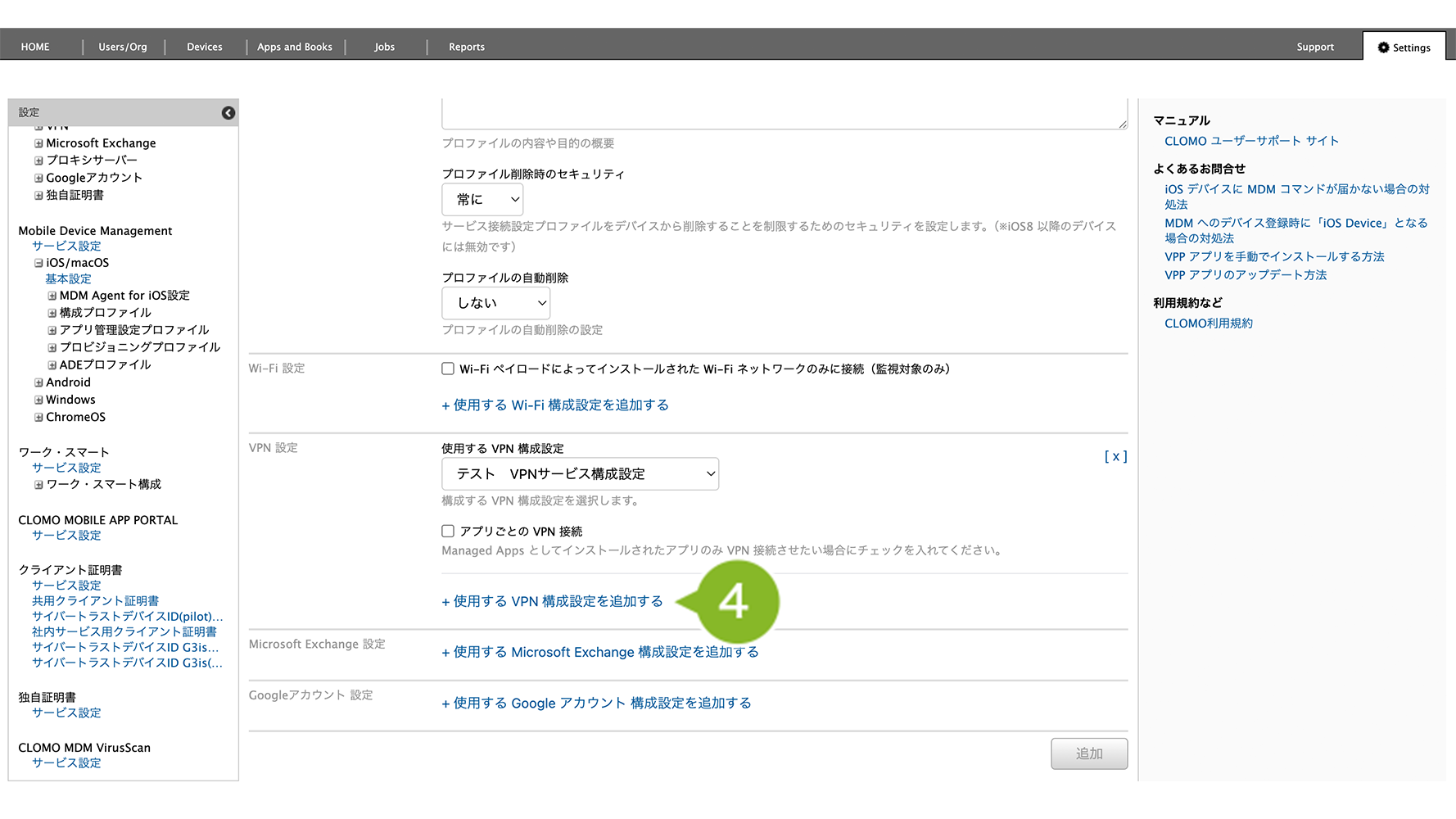
Task: Collapse the iOS/macOS tree node icon
Action: click(38, 263)
